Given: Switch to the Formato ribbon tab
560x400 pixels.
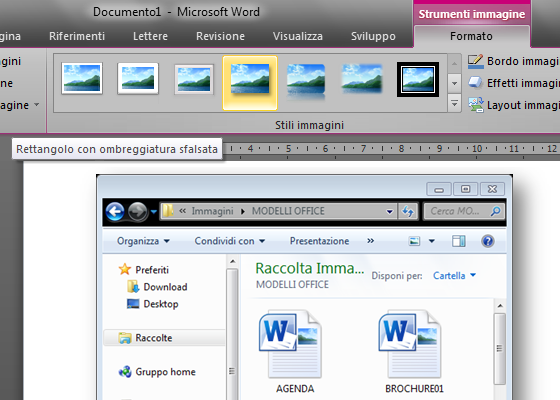Looking at the screenshot, I should coord(471,36).
